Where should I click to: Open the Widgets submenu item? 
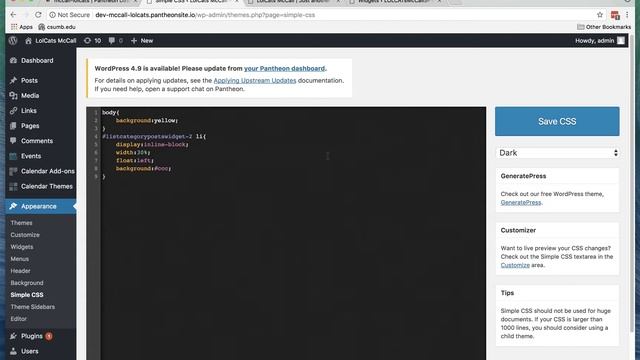tap(22, 247)
